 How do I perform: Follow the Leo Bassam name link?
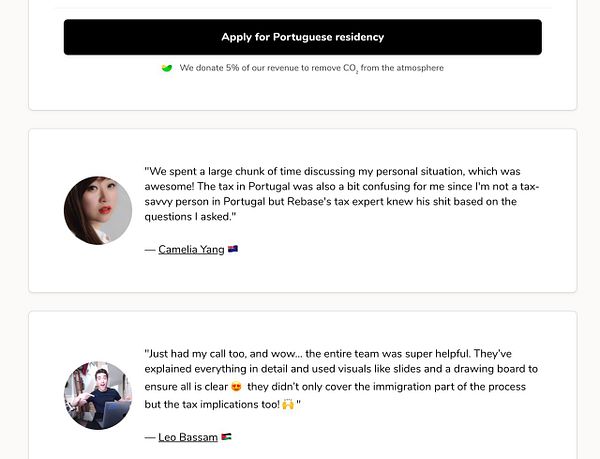[188, 437]
